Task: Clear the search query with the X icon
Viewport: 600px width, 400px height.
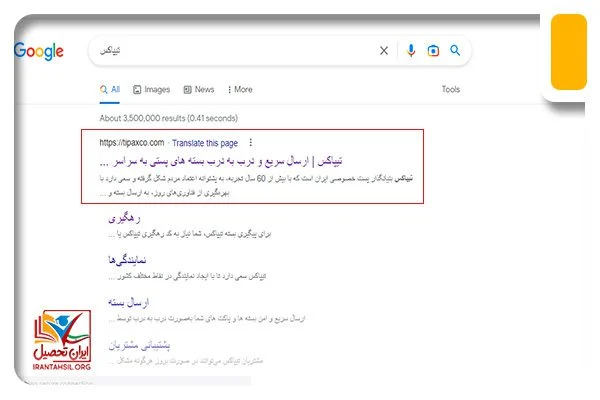Action: (384, 51)
